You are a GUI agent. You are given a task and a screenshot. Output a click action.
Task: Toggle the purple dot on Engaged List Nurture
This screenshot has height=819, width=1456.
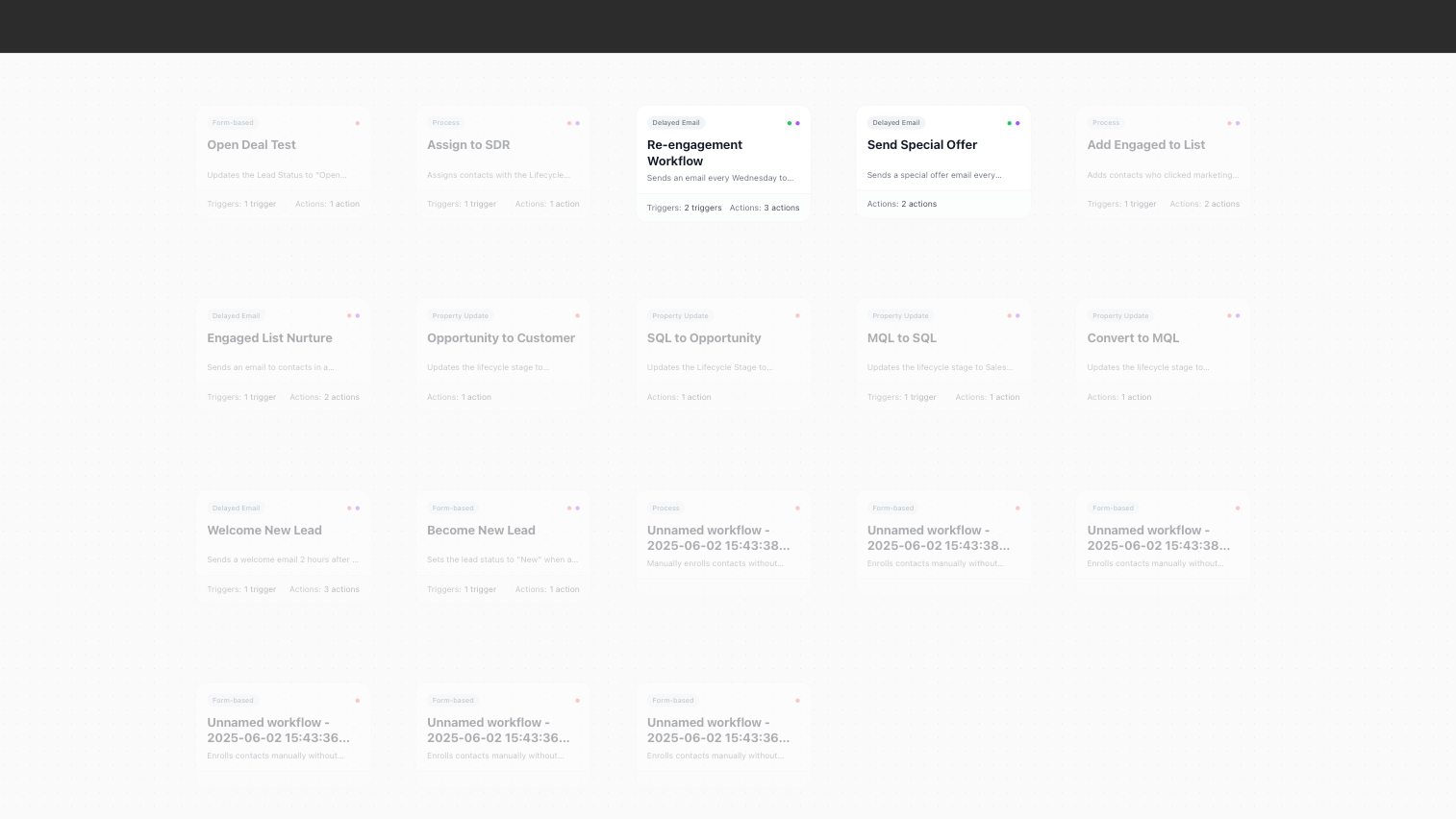pos(357,315)
